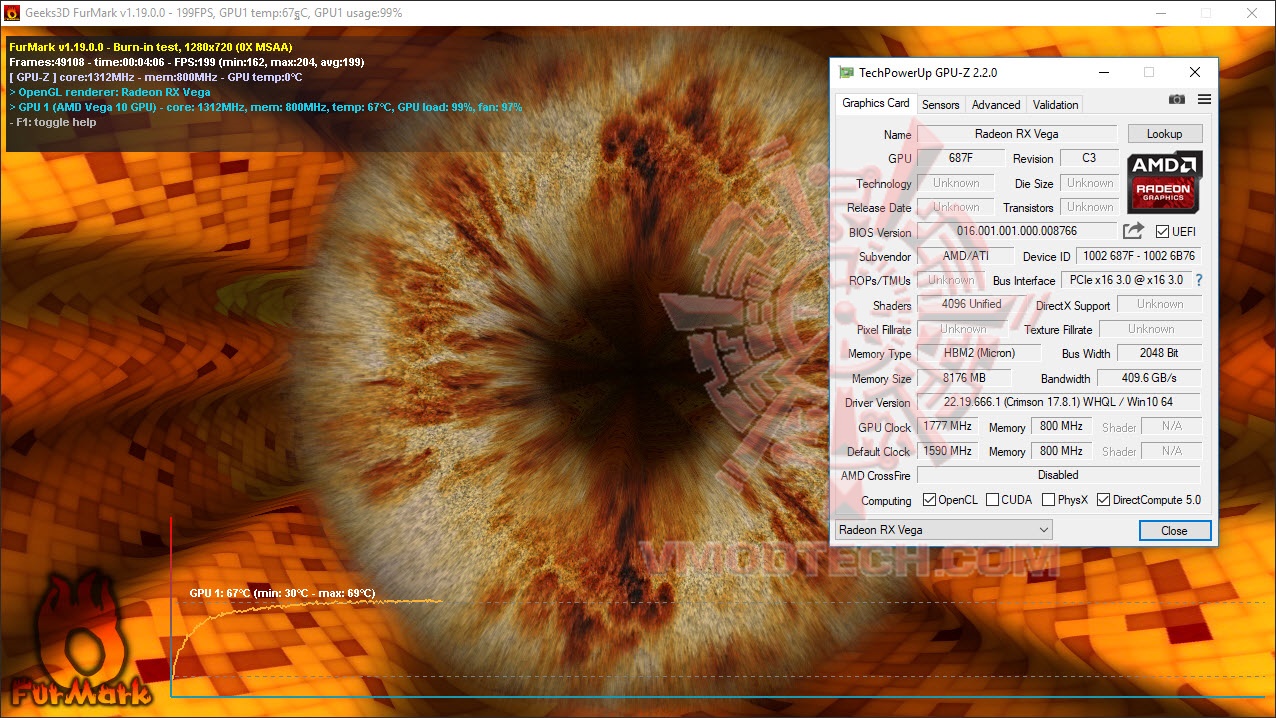Click the BIOS Version field value

pos(1017,231)
